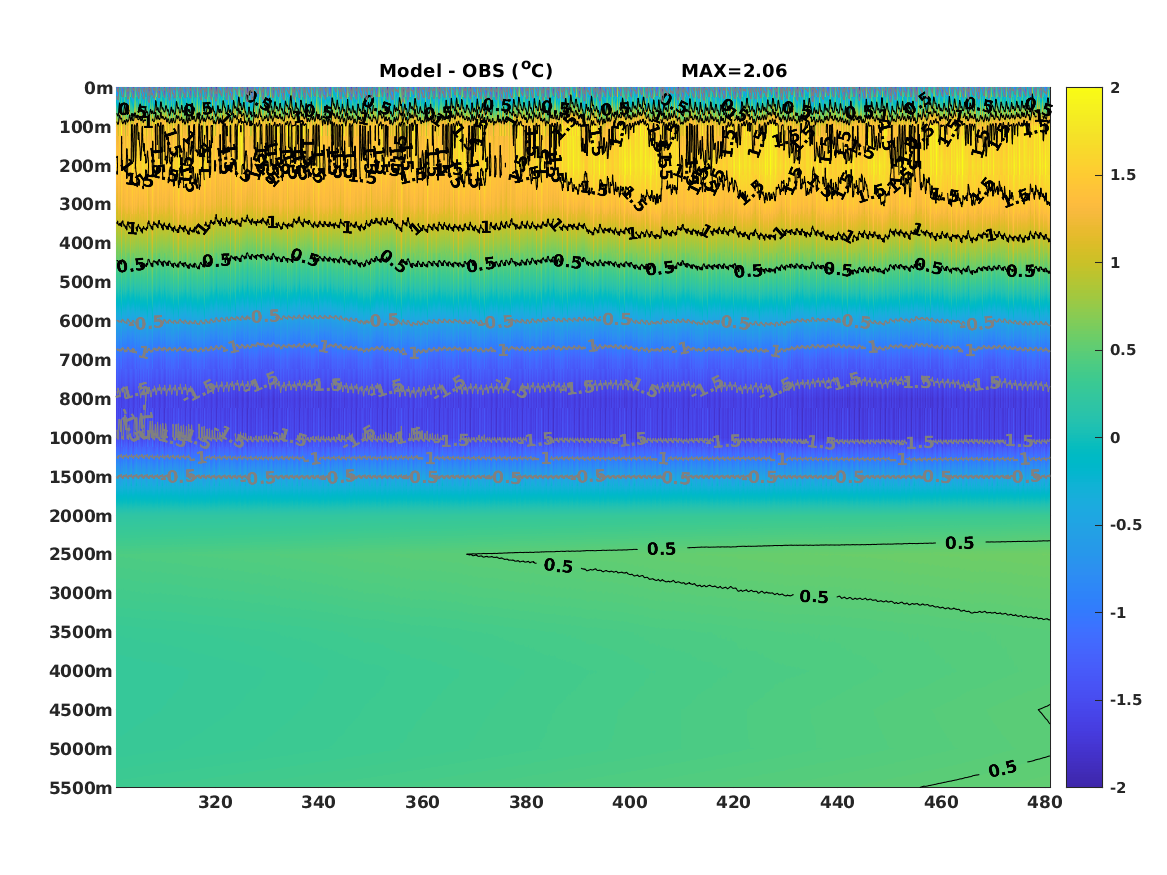The height and width of the screenshot is (875, 1167).
Task: Click the "320" x-axis tick label
Action: click(x=215, y=802)
